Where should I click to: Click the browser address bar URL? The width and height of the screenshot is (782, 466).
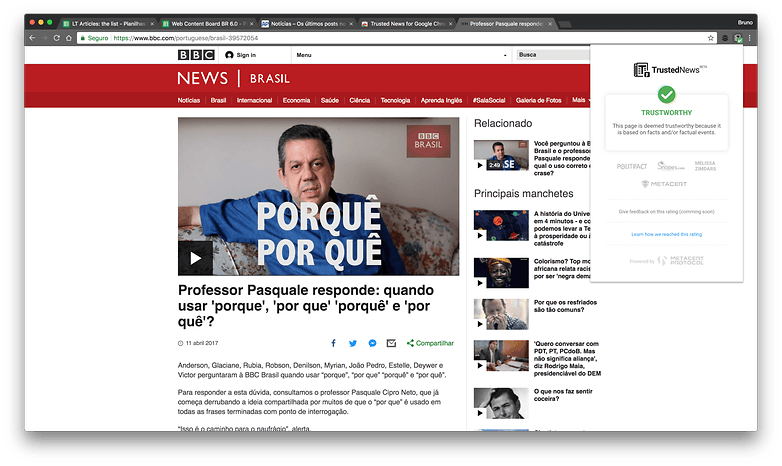[186, 38]
